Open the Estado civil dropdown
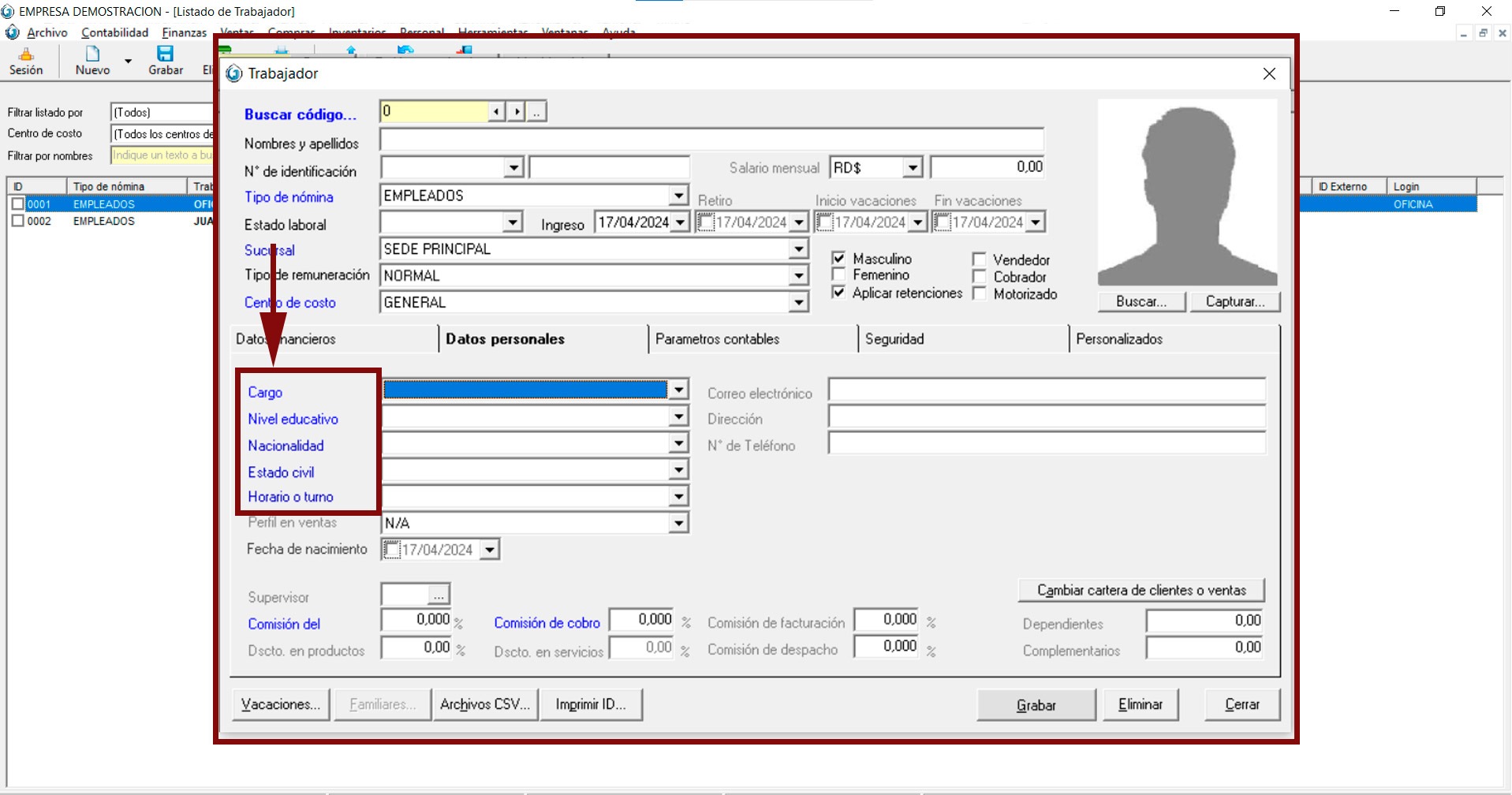1512x795 pixels. [x=678, y=470]
